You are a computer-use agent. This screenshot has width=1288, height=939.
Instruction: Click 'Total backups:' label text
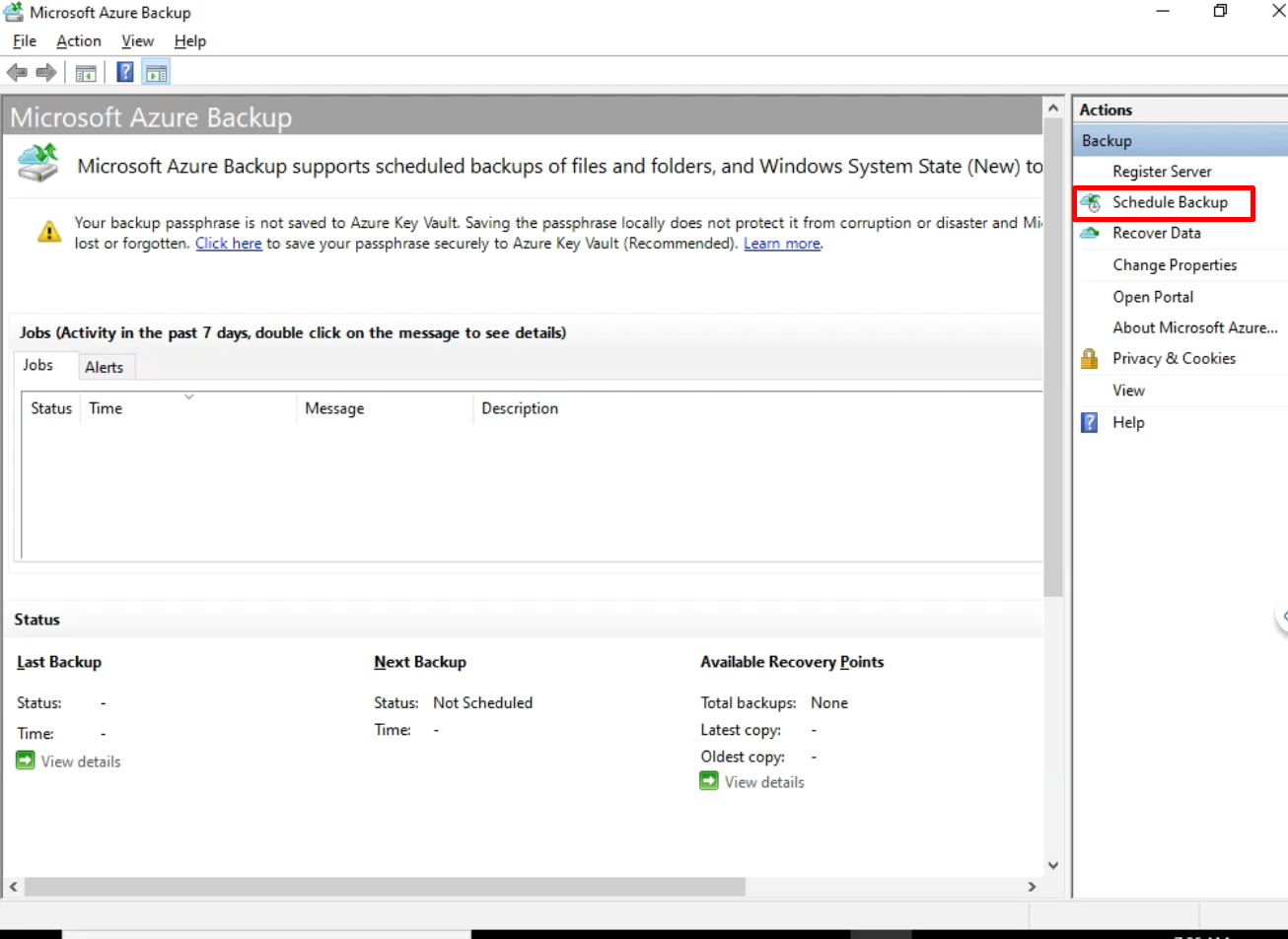(x=749, y=703)
